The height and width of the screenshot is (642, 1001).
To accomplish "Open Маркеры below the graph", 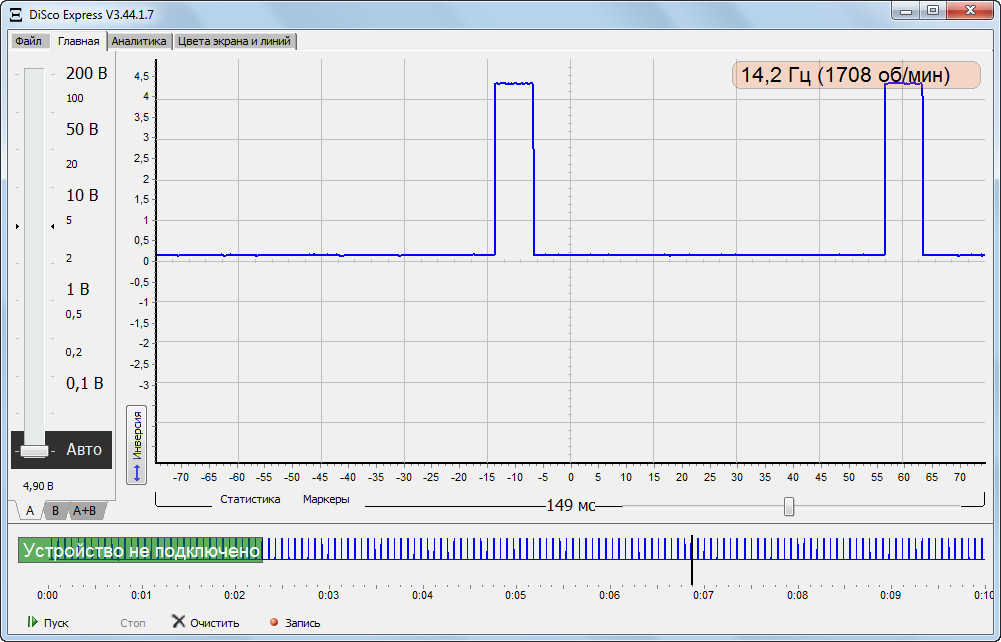I will point(326,499).
